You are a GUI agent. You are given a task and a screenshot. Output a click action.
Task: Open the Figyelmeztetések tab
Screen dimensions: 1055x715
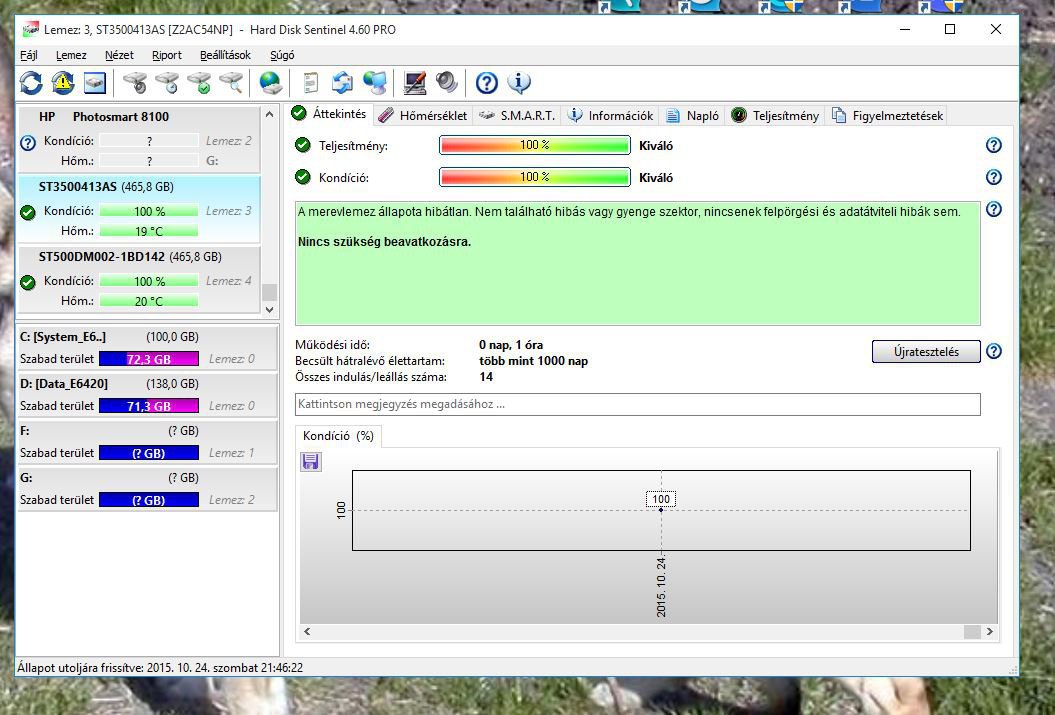[x=887, y=116]
